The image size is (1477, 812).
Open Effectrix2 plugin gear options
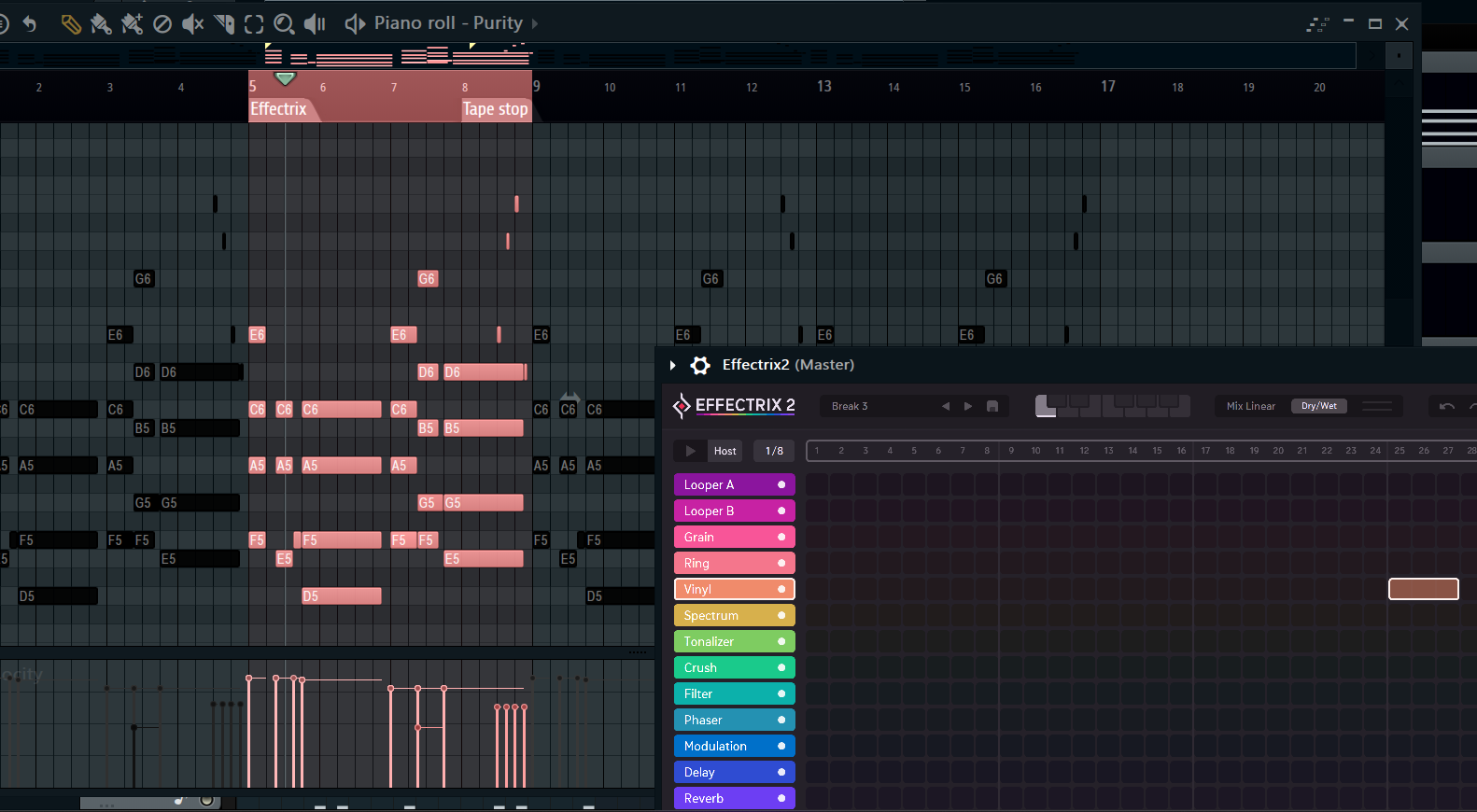click(700, 365)
